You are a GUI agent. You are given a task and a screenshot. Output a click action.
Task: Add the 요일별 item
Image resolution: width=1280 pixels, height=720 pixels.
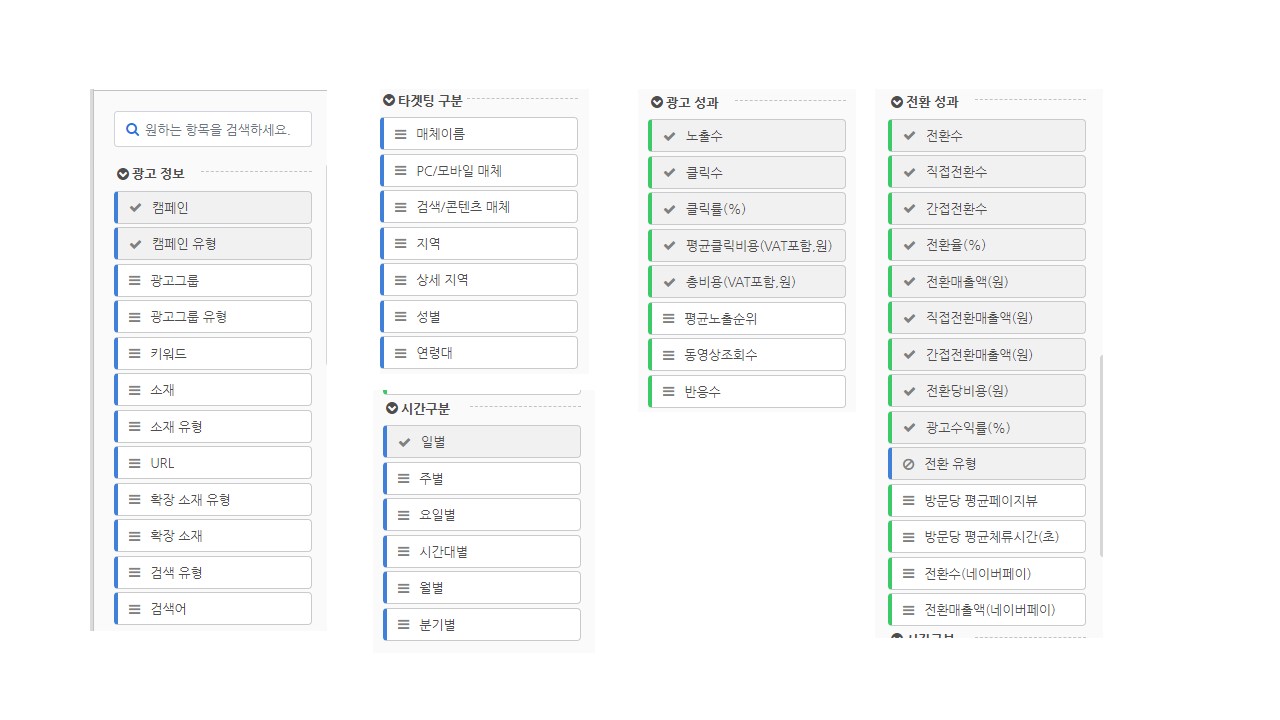(482, 515)
